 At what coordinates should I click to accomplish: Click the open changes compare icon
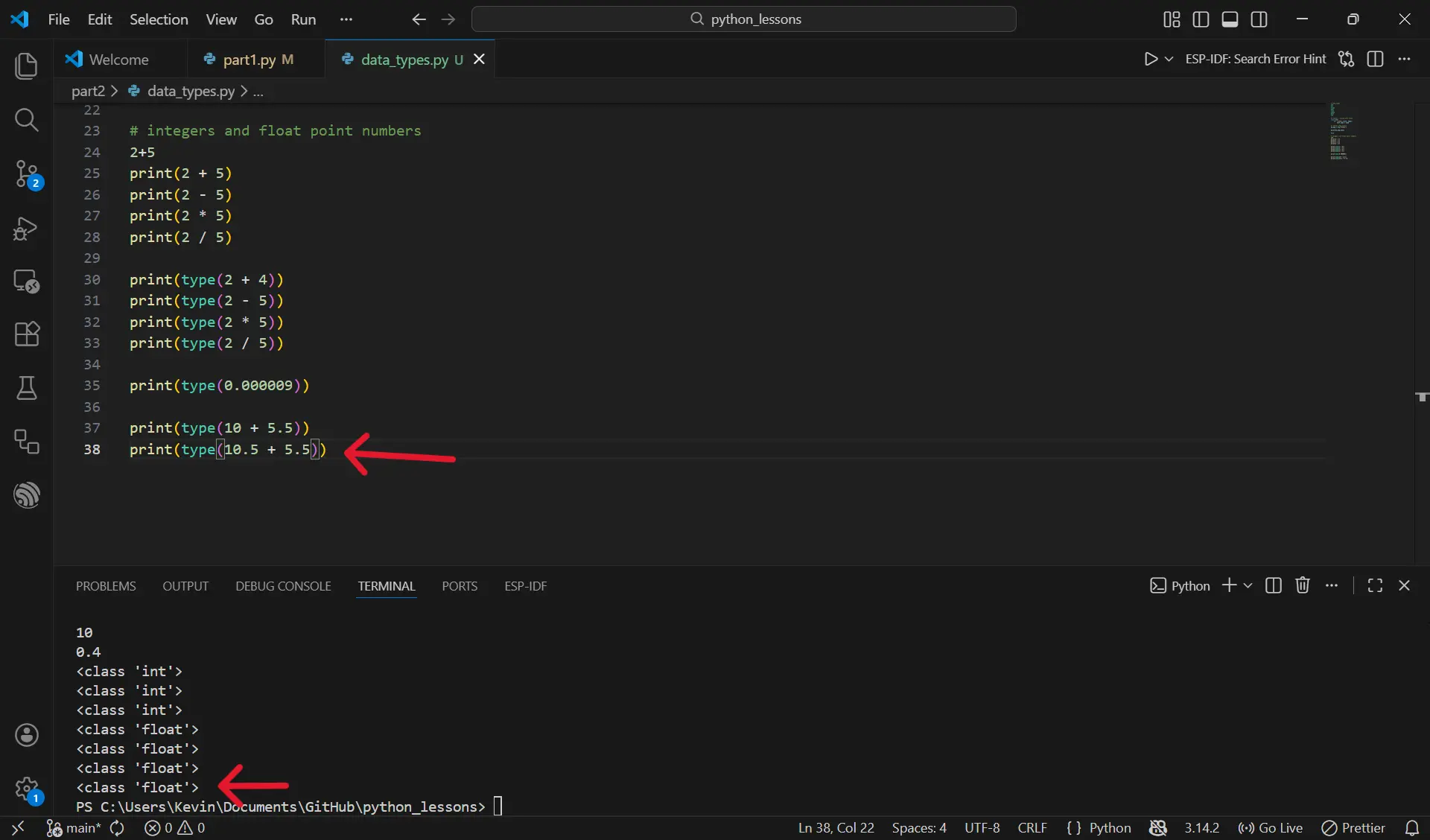click(x=1346, y=59)
